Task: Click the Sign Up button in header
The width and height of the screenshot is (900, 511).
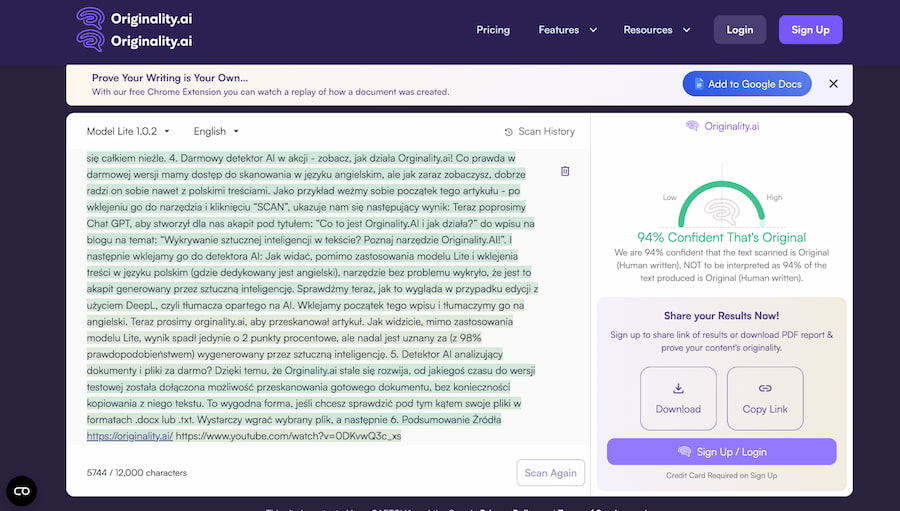Action: click(x=810, y=30)
